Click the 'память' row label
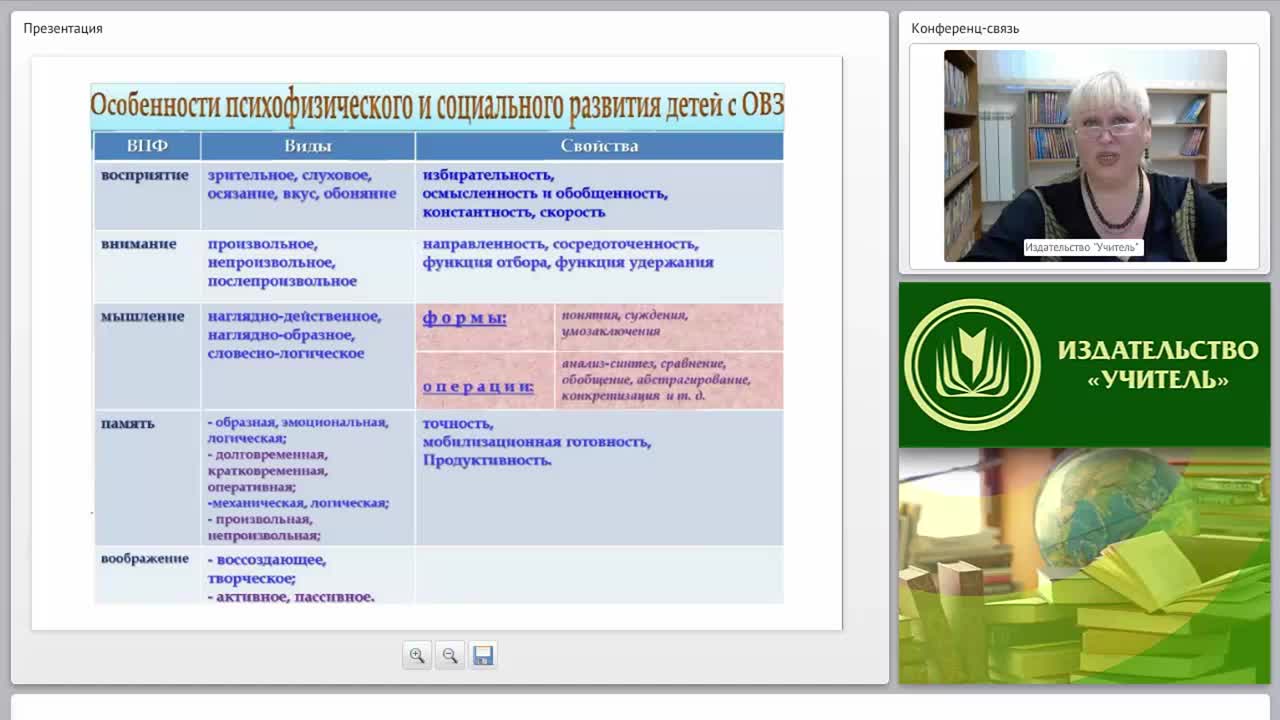Viewport: 1280px width, 720px height. pos(128,423)
